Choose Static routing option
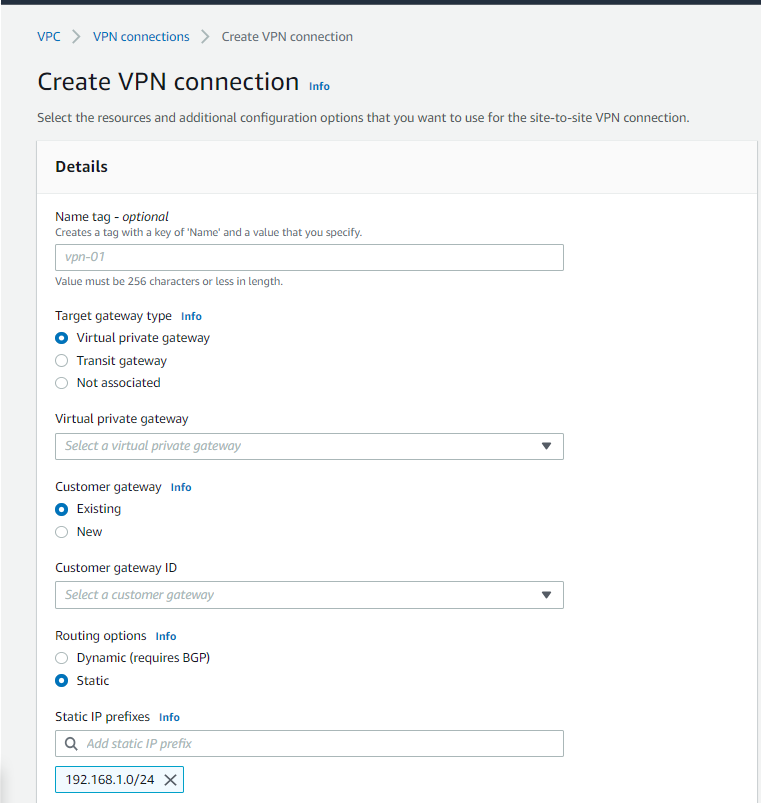This screenshot has height=803, width=761. (62, 681)
